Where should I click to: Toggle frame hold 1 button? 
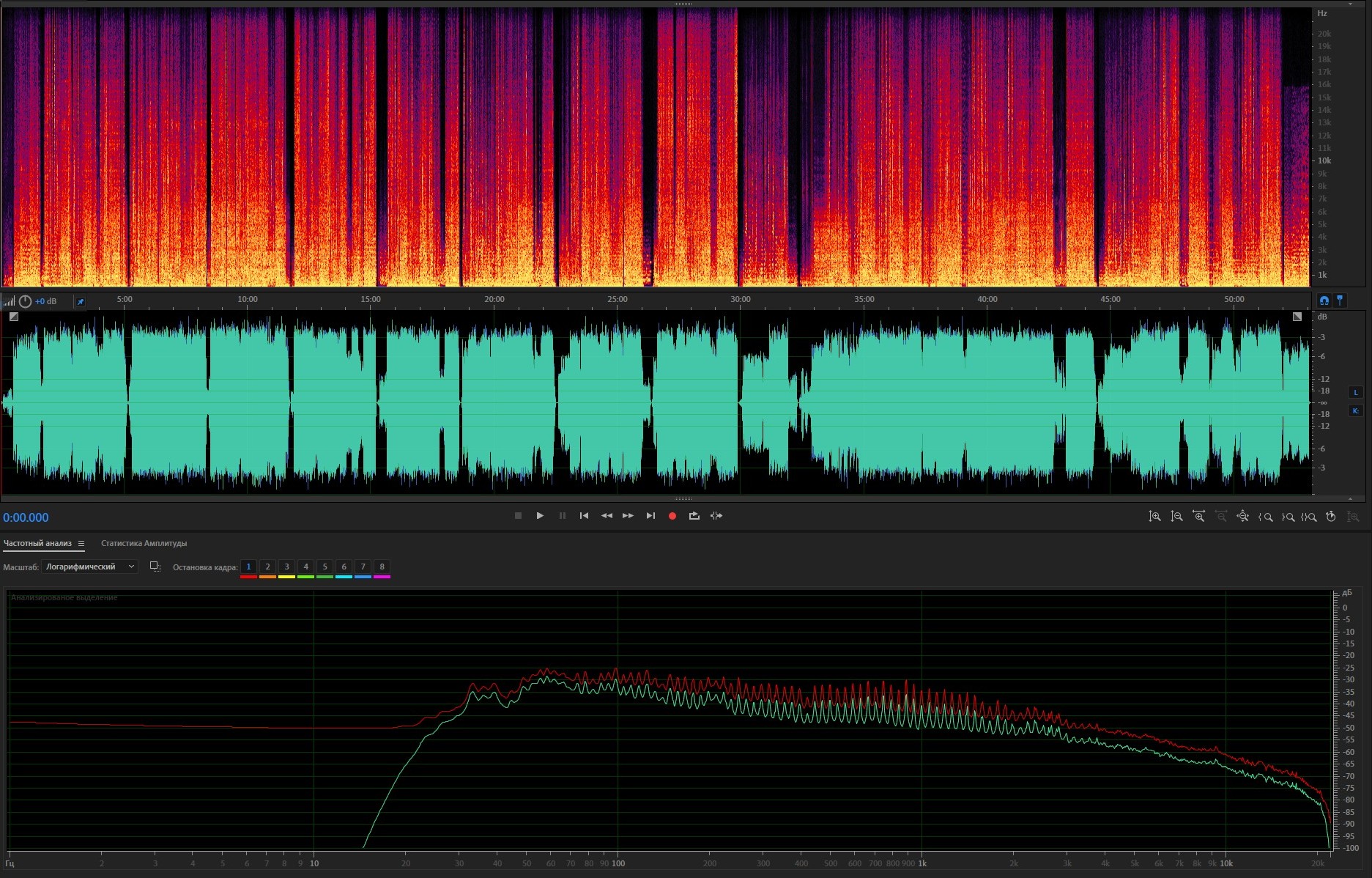tap(248, 567)
